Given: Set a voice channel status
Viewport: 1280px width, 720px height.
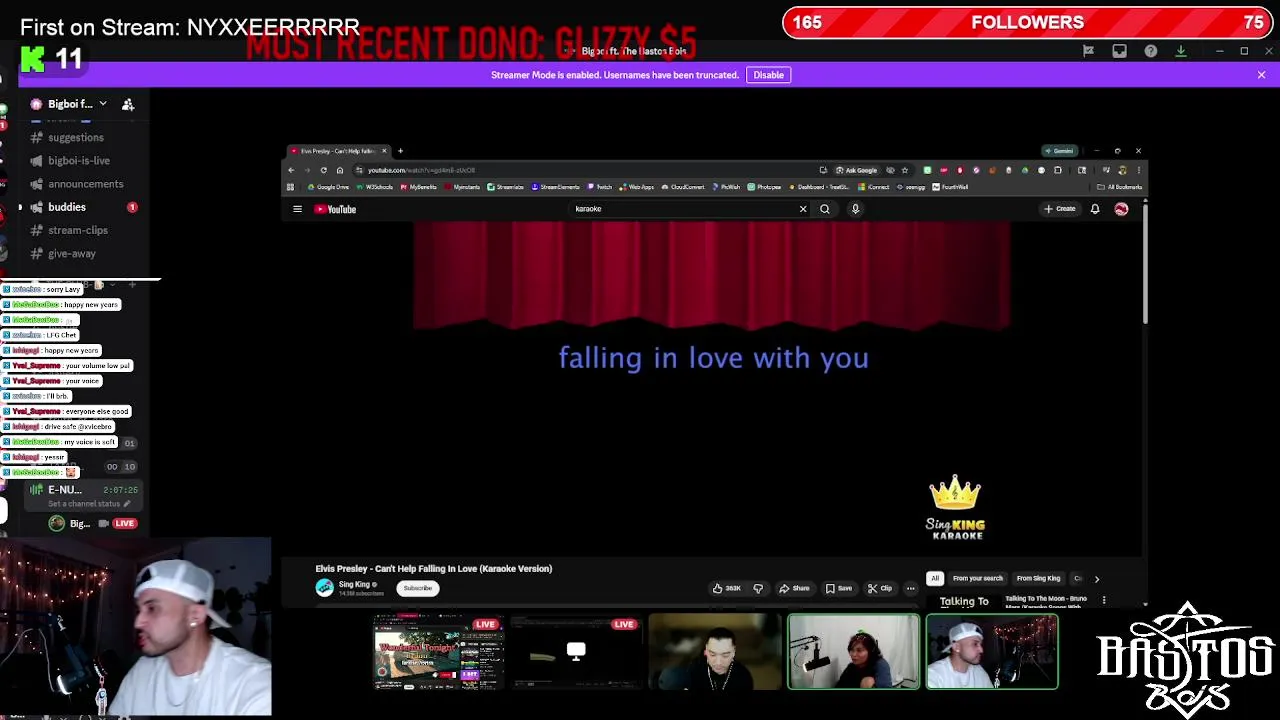Looking at the screenshot, I should coord(88,504).
